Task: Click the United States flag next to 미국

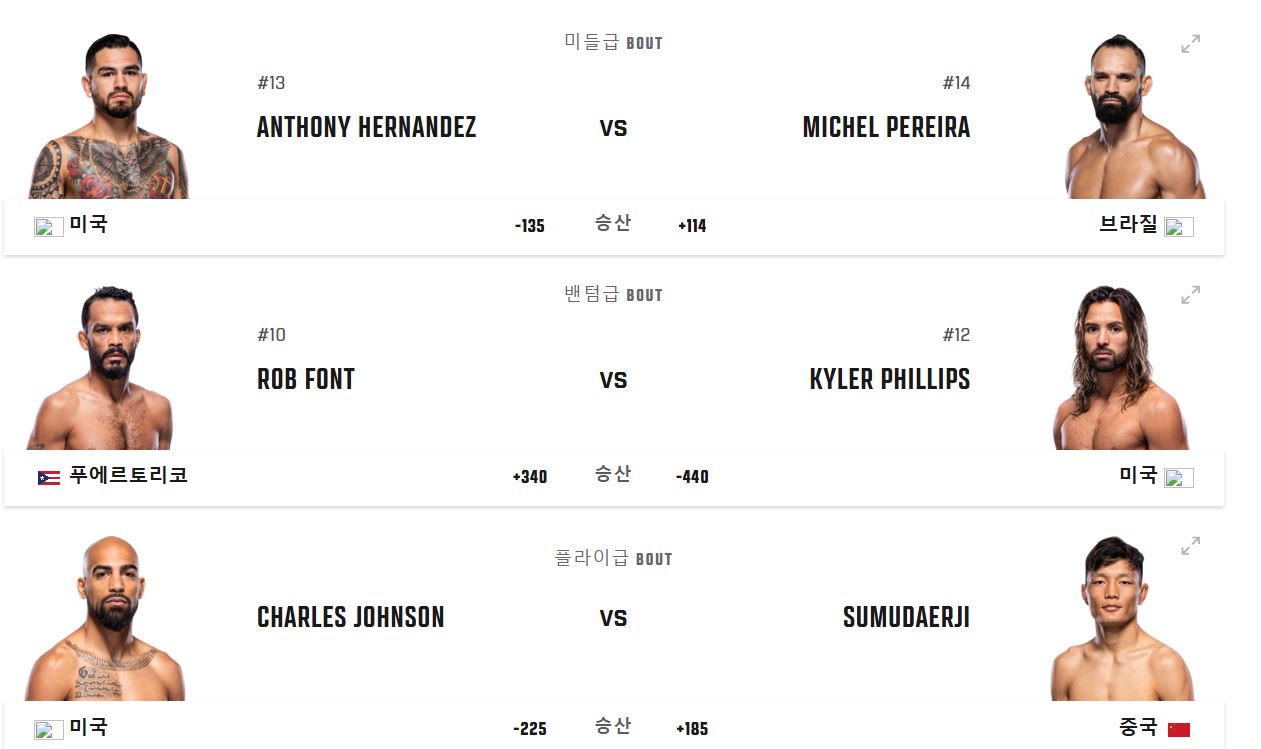Action: 48,226
